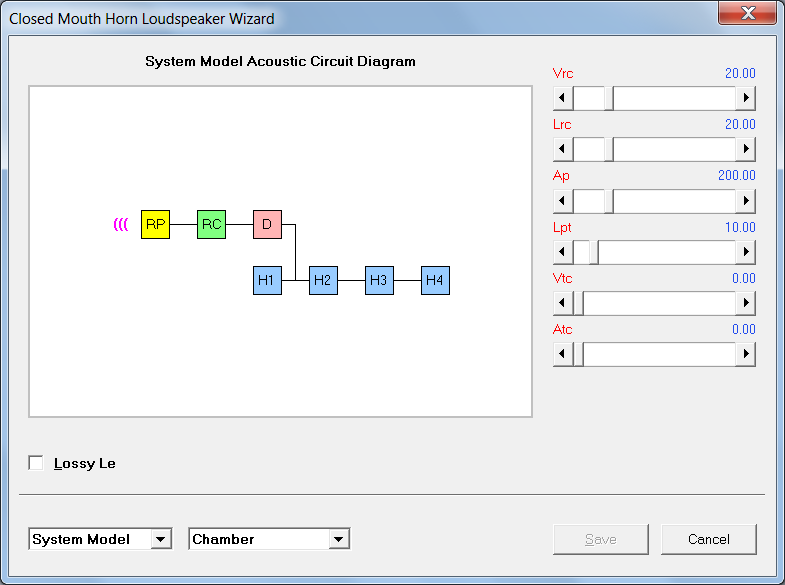Increase Lrc with right arrow
The height and width of the screenshot is (585, 785).
click(745, 149)
